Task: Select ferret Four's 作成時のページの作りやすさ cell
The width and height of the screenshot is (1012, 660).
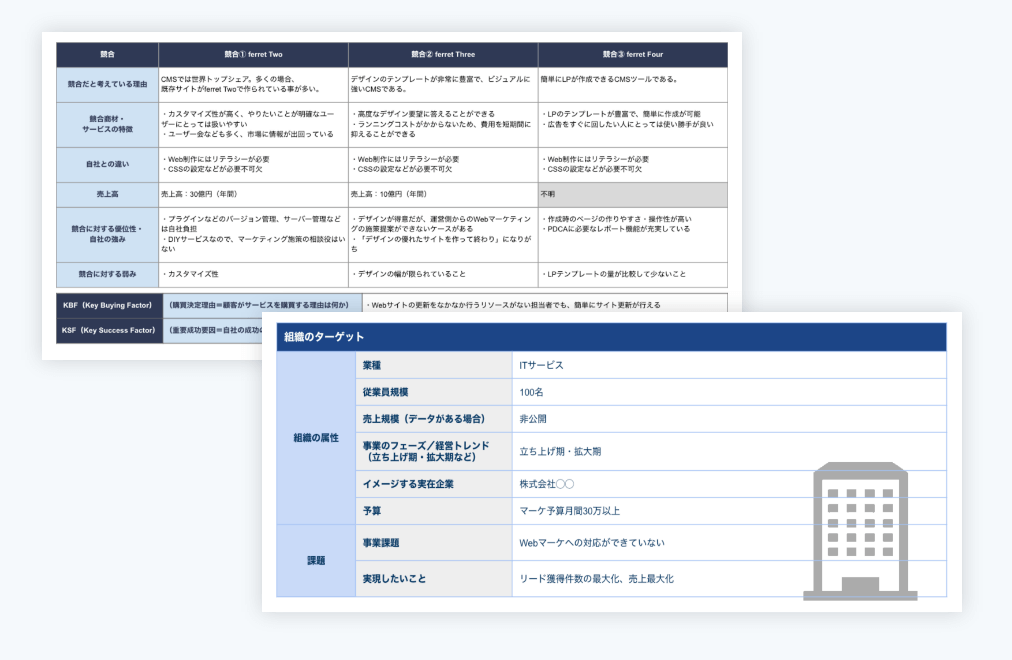Action: point(632,234)
